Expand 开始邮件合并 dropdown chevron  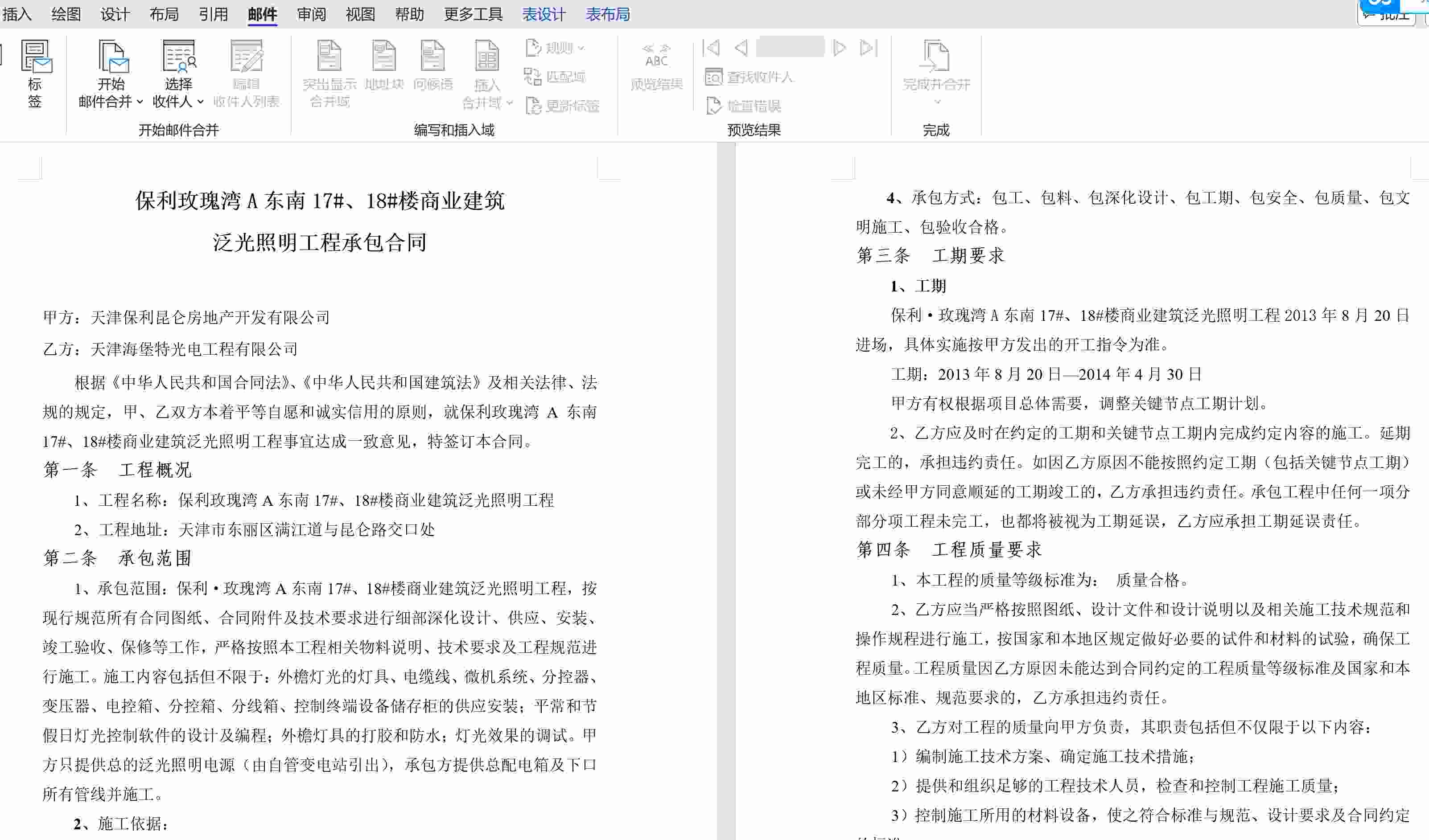coord(140,102)
